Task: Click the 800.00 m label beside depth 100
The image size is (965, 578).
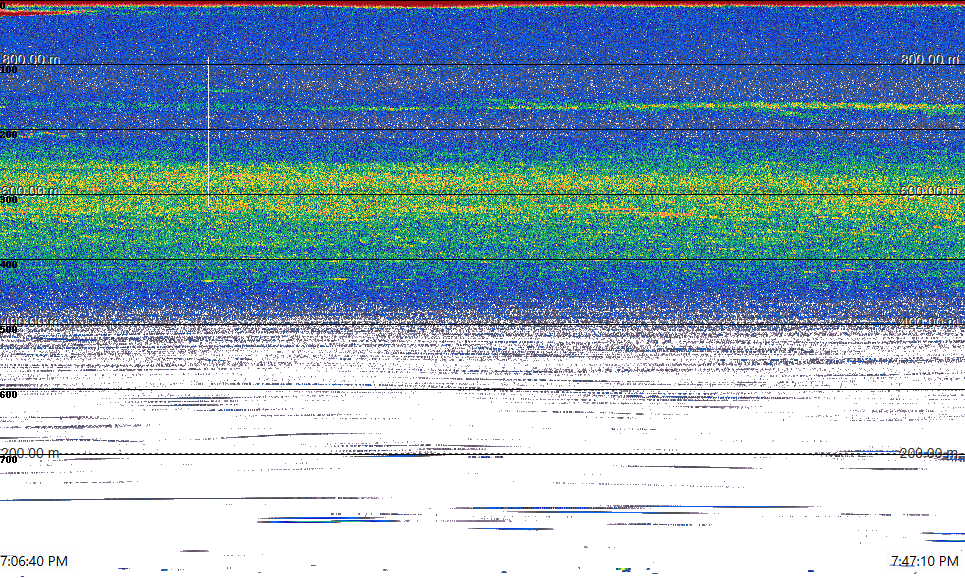Action: click(31, 59)
